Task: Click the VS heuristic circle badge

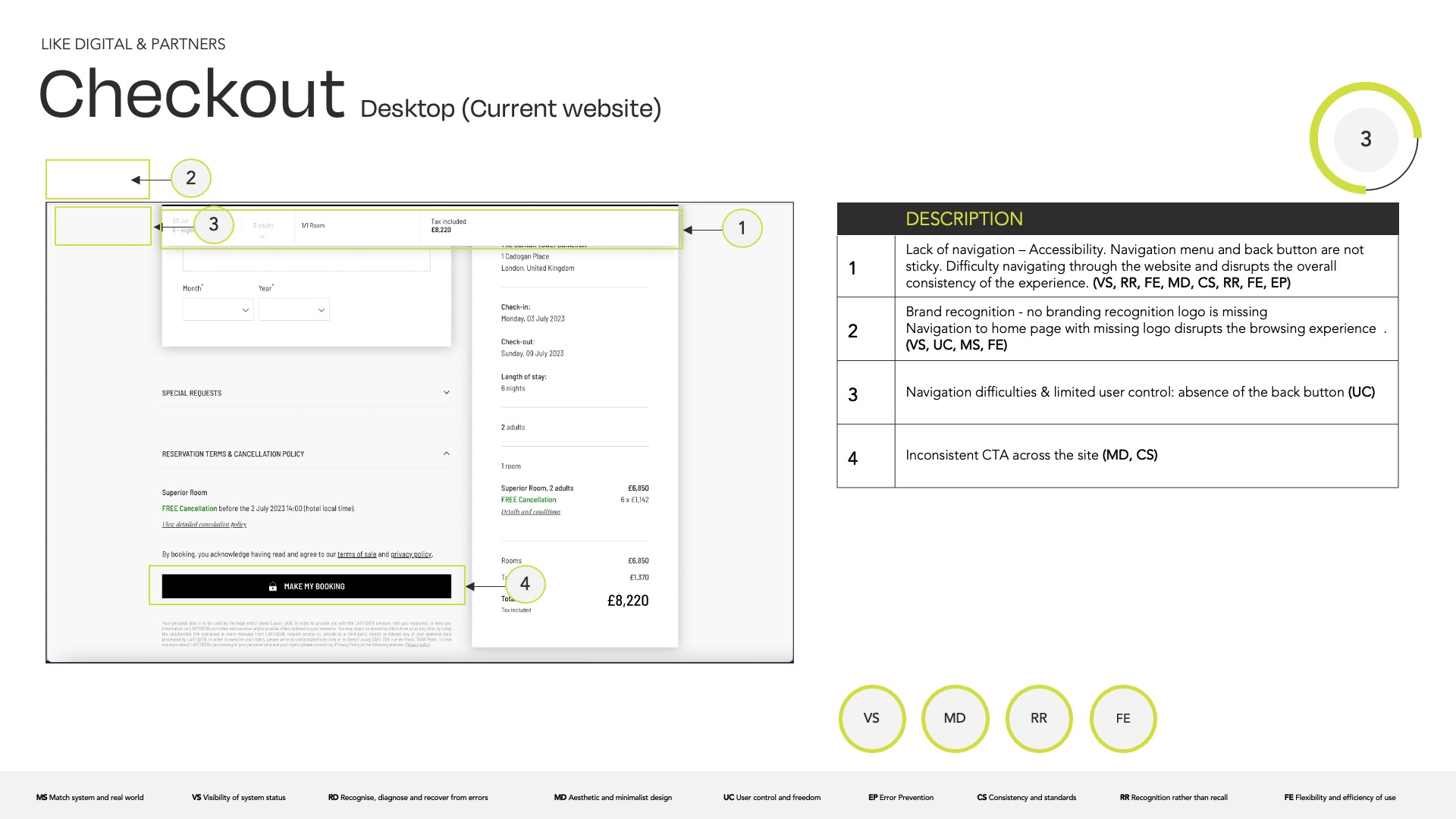Action: tap(871, 718)
